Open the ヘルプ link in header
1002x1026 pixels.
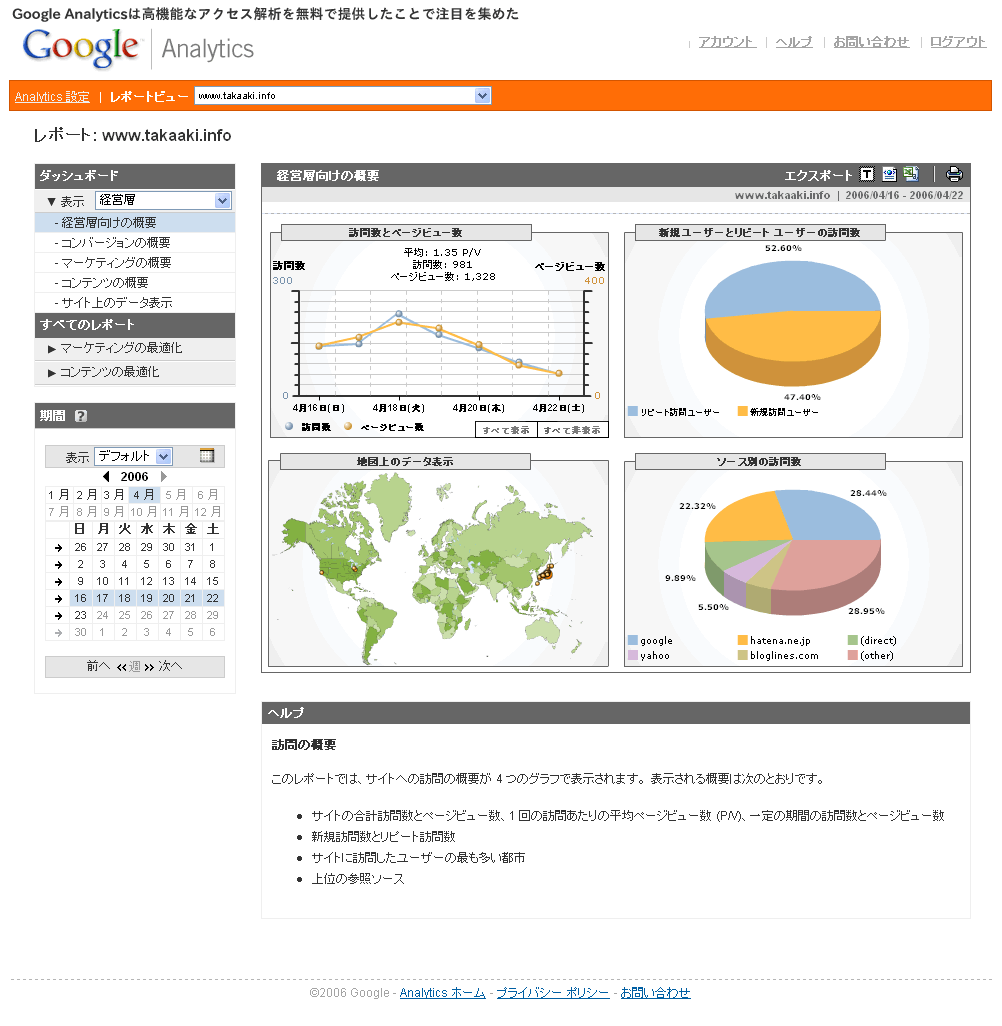(794, 42)
